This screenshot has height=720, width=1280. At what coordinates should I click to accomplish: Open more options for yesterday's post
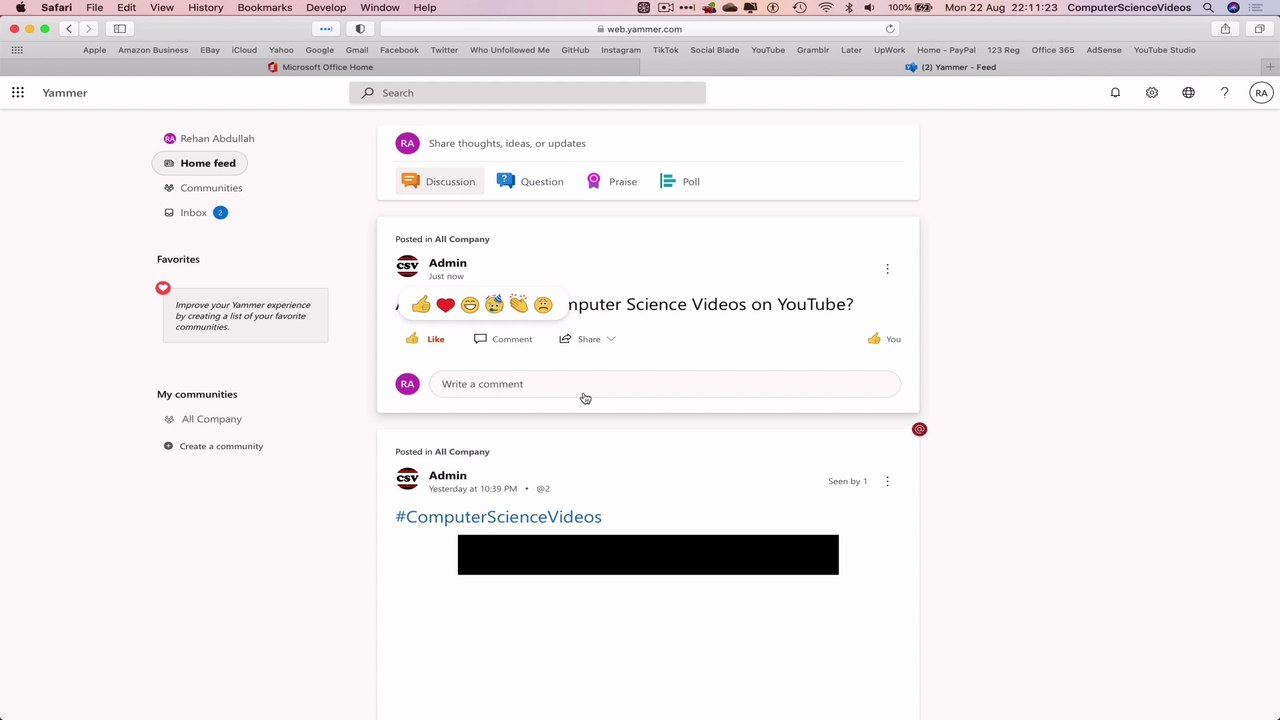coord(887,481)
